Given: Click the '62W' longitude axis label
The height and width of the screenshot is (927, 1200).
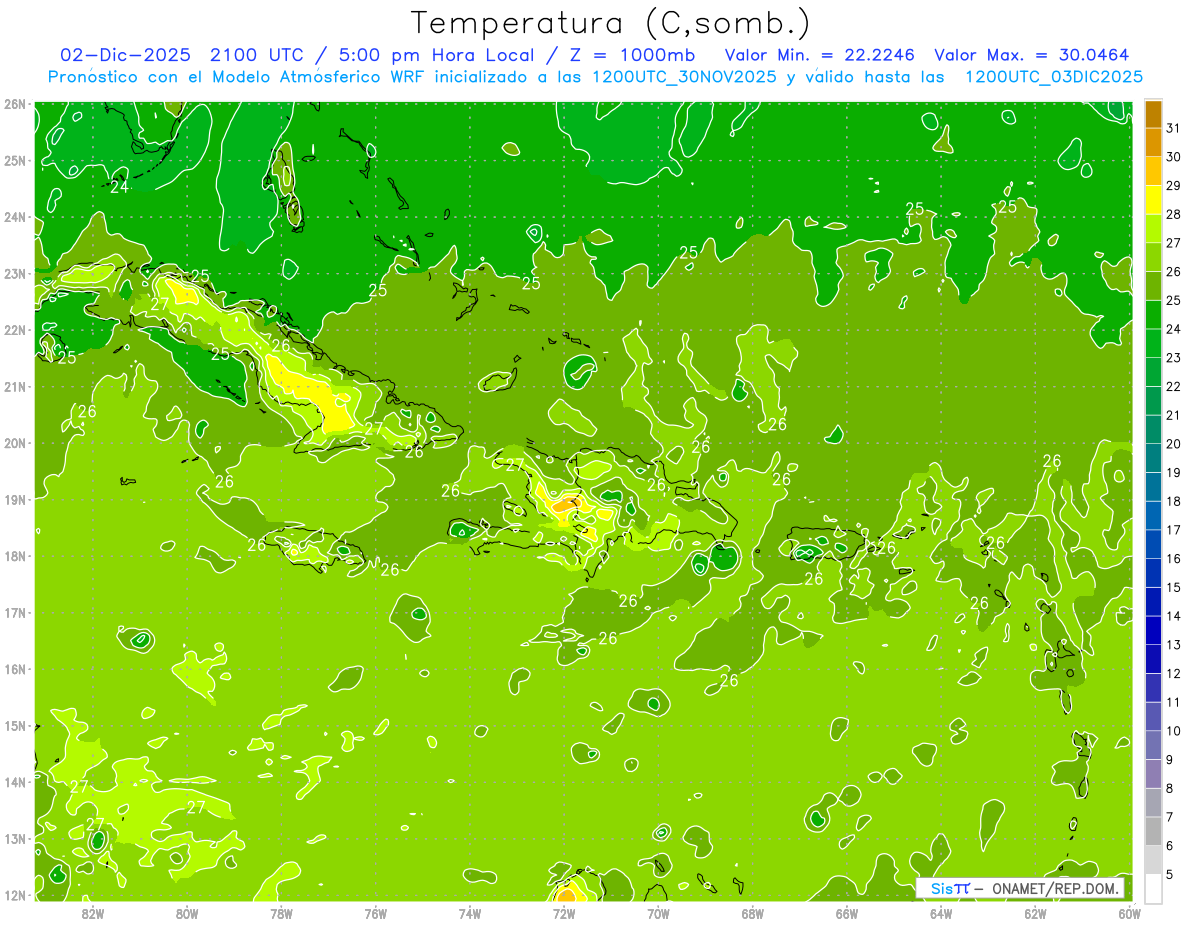Looking at the screenshot, I should [x=1035, y=913].
